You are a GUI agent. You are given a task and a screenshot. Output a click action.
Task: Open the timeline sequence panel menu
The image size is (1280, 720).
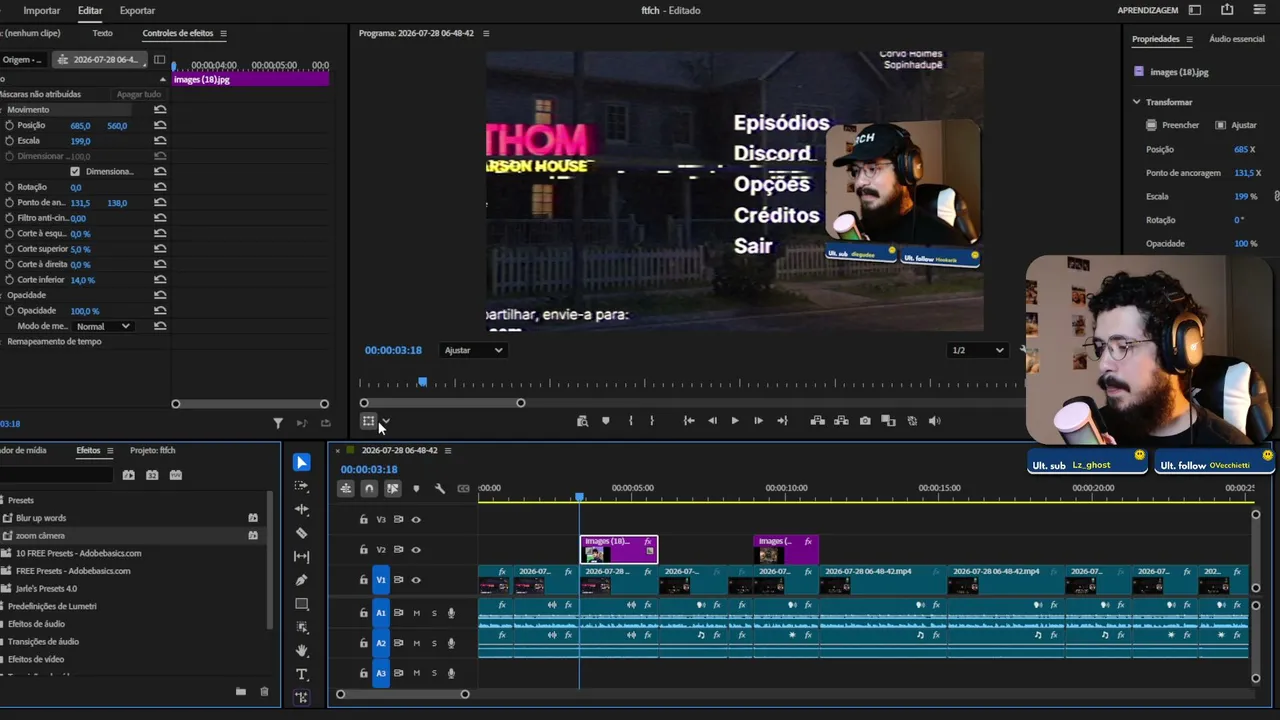(448, 450)
